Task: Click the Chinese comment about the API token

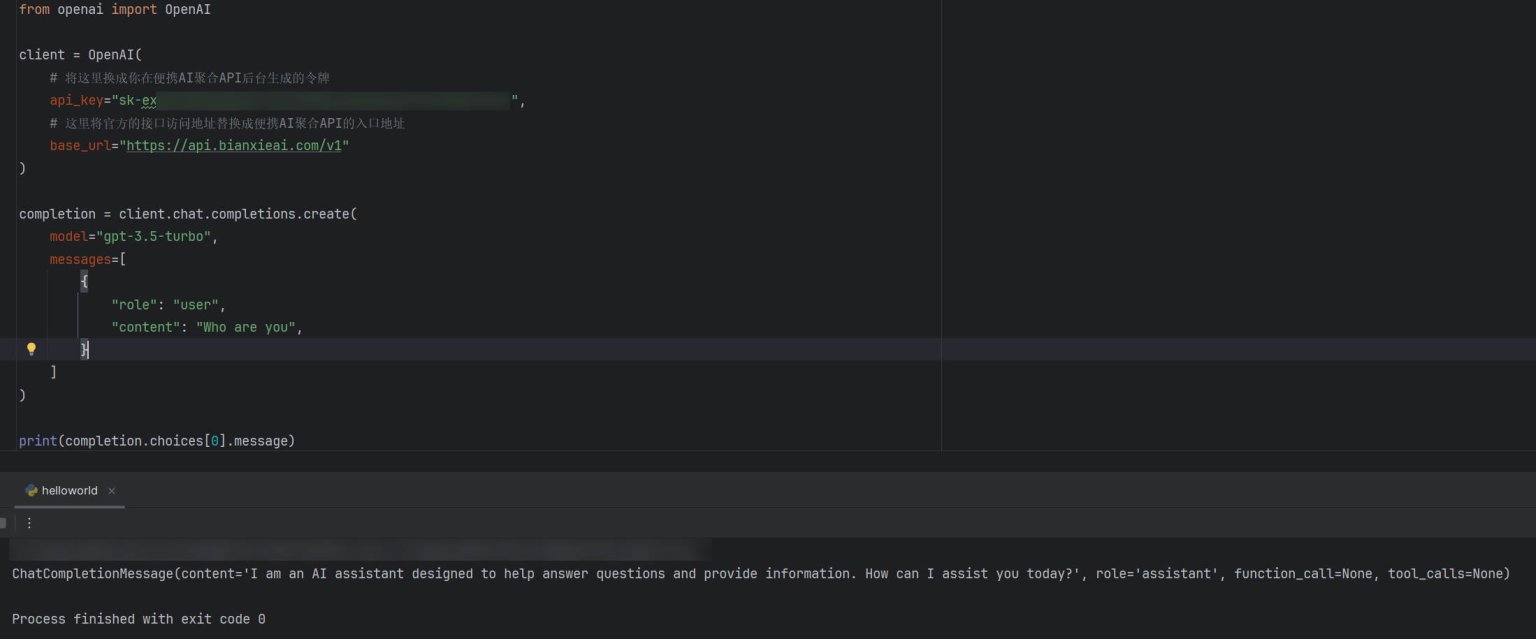Action: point(190,77)
